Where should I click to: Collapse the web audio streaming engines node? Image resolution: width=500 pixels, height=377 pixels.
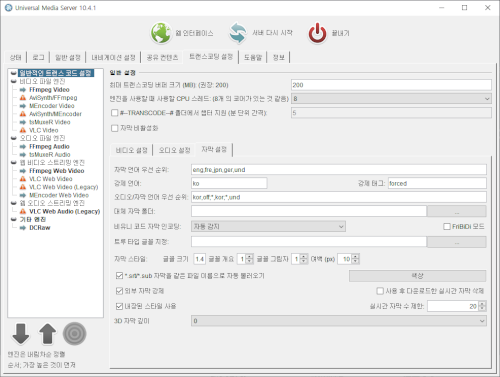coord(14,203)
